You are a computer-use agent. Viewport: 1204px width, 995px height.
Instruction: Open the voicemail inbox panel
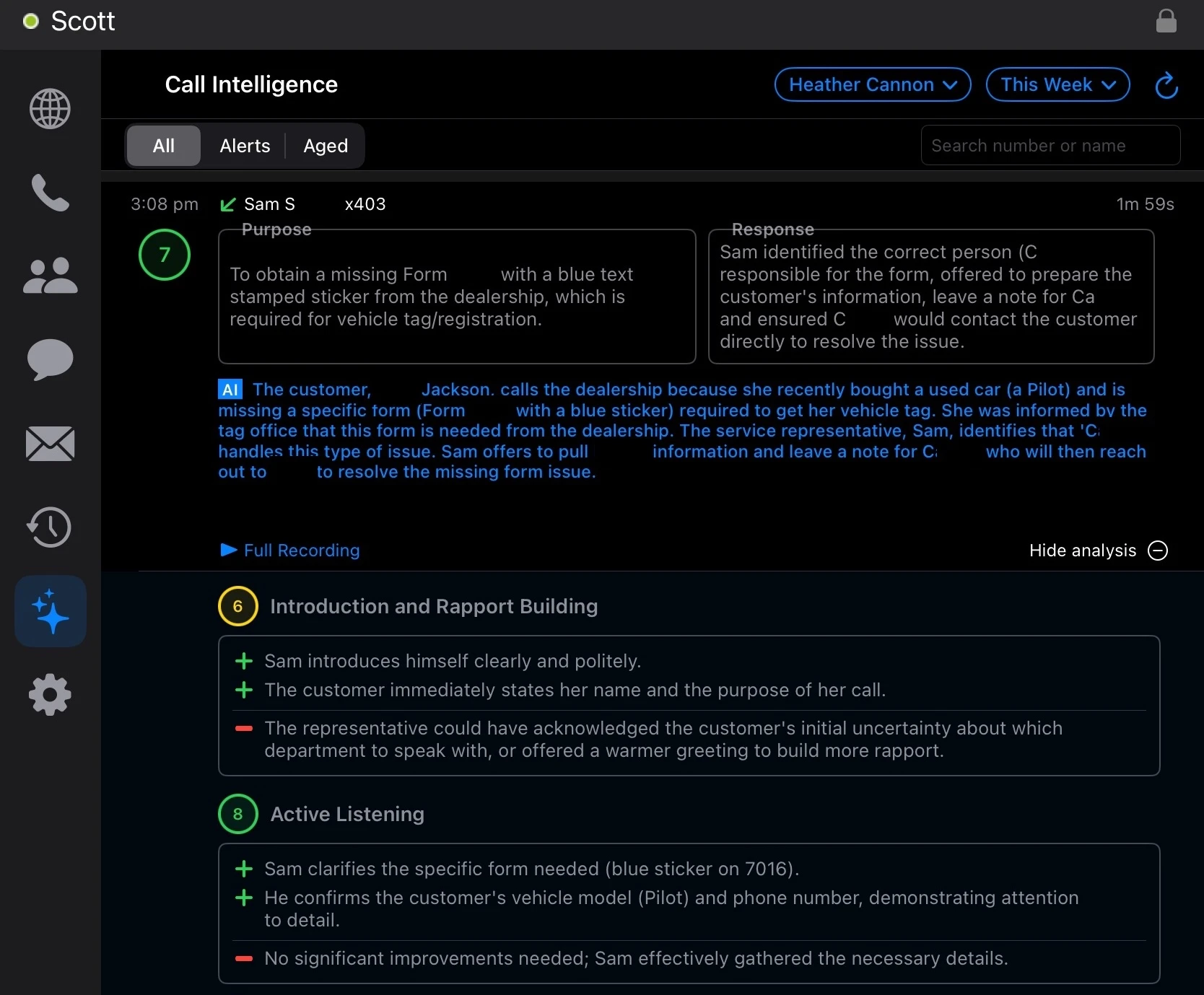click(x=49, y=444)
